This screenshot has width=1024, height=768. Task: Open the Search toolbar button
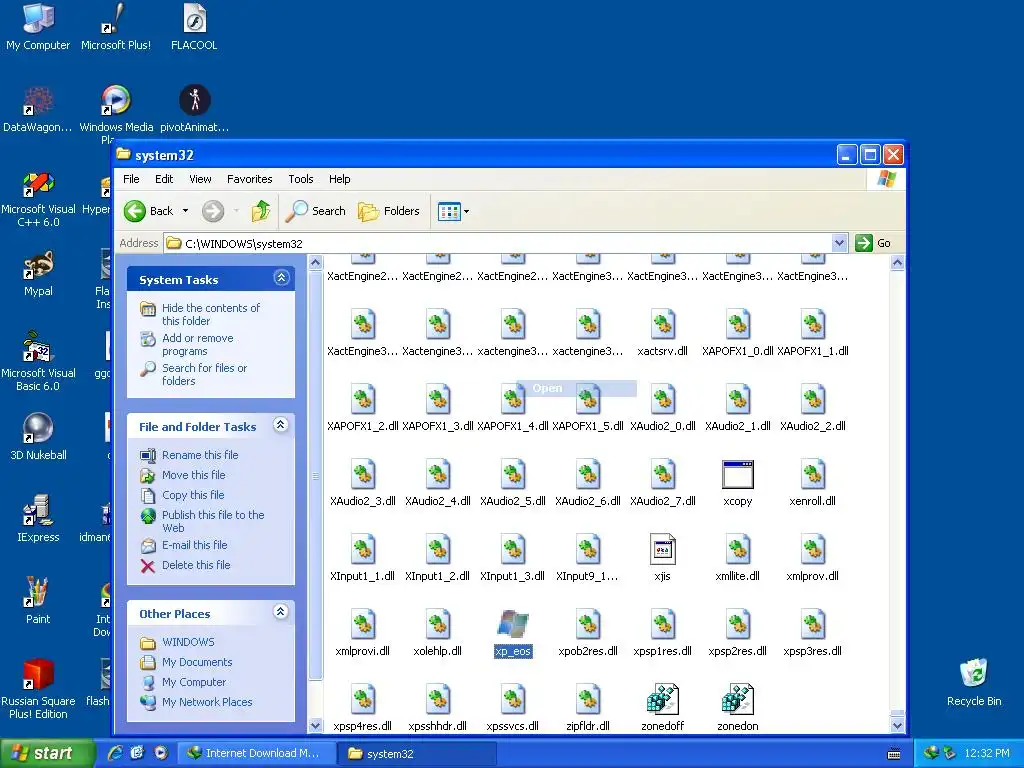(316, 211)
